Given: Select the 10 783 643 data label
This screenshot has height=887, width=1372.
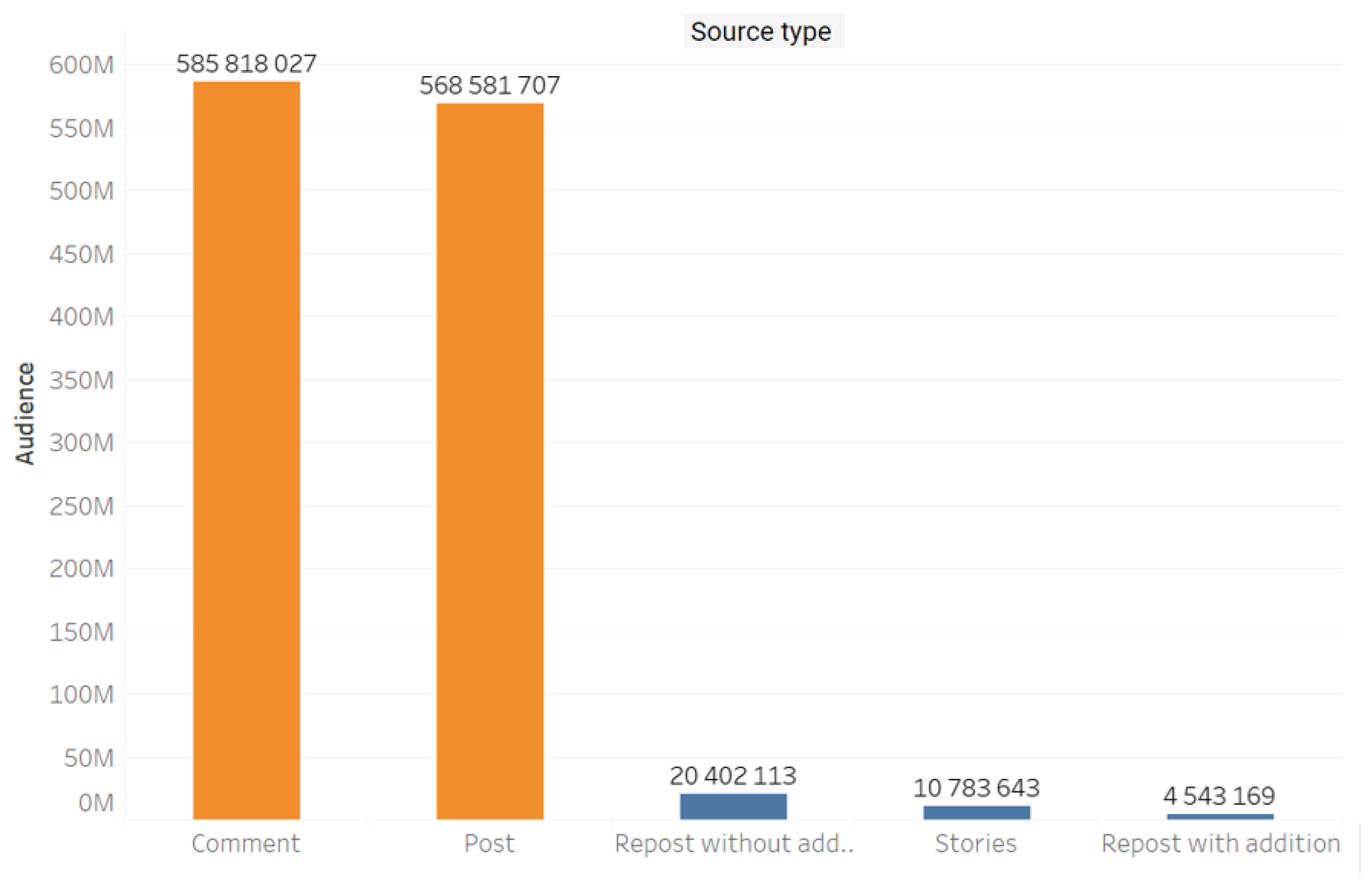Looking at the screenshot, I should 977,788.
